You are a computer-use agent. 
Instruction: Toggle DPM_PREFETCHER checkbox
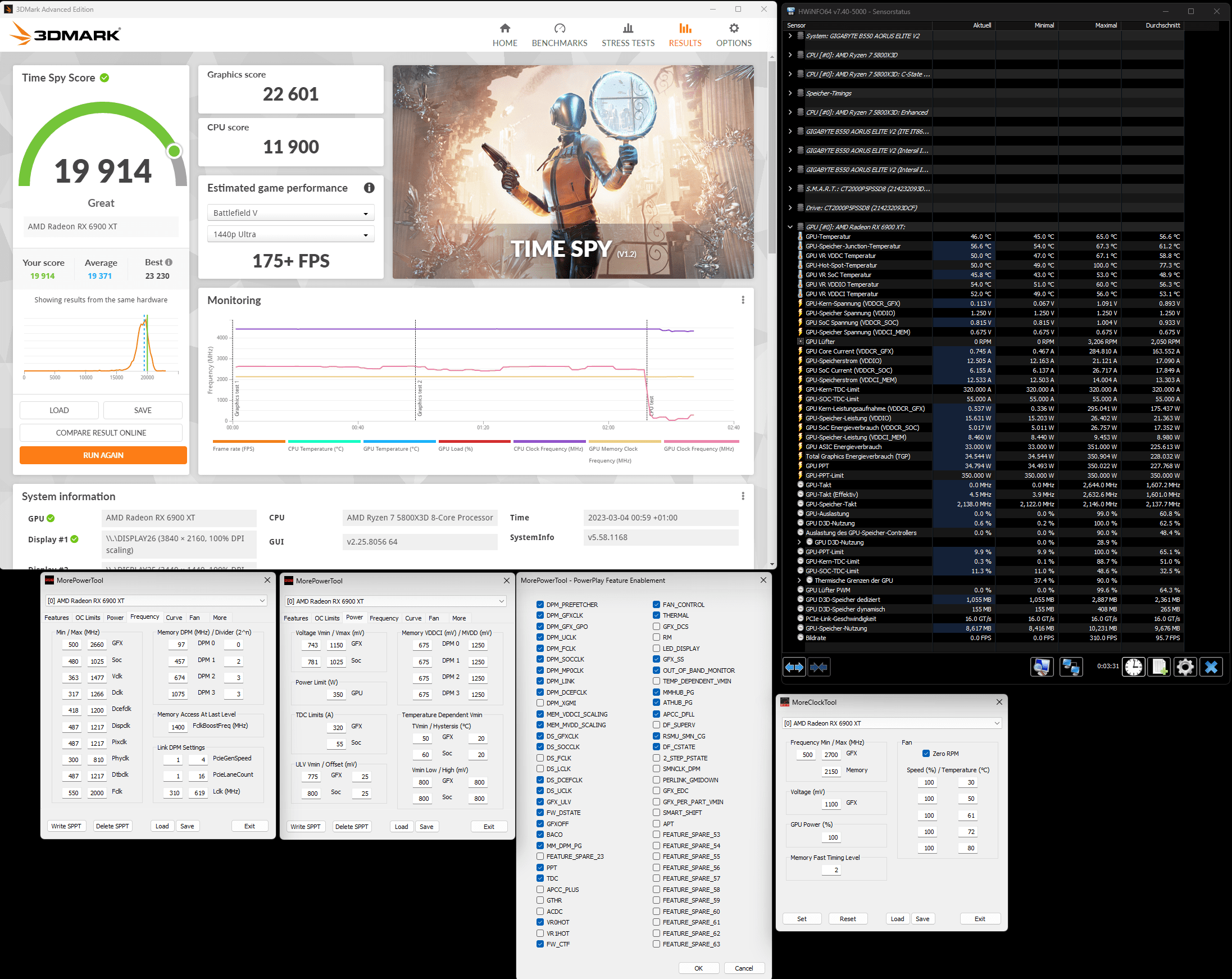coord(540,605)
